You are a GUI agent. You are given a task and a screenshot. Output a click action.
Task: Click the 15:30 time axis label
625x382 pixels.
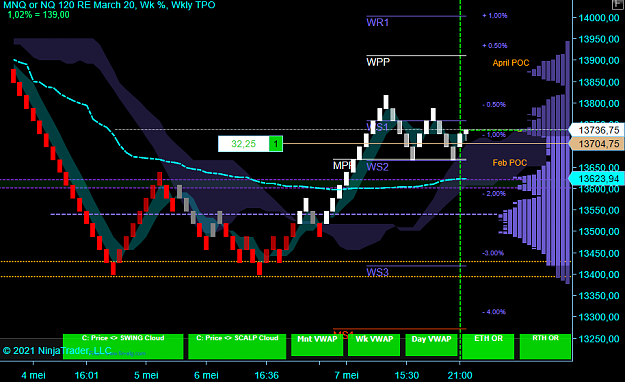coord(407,375)
